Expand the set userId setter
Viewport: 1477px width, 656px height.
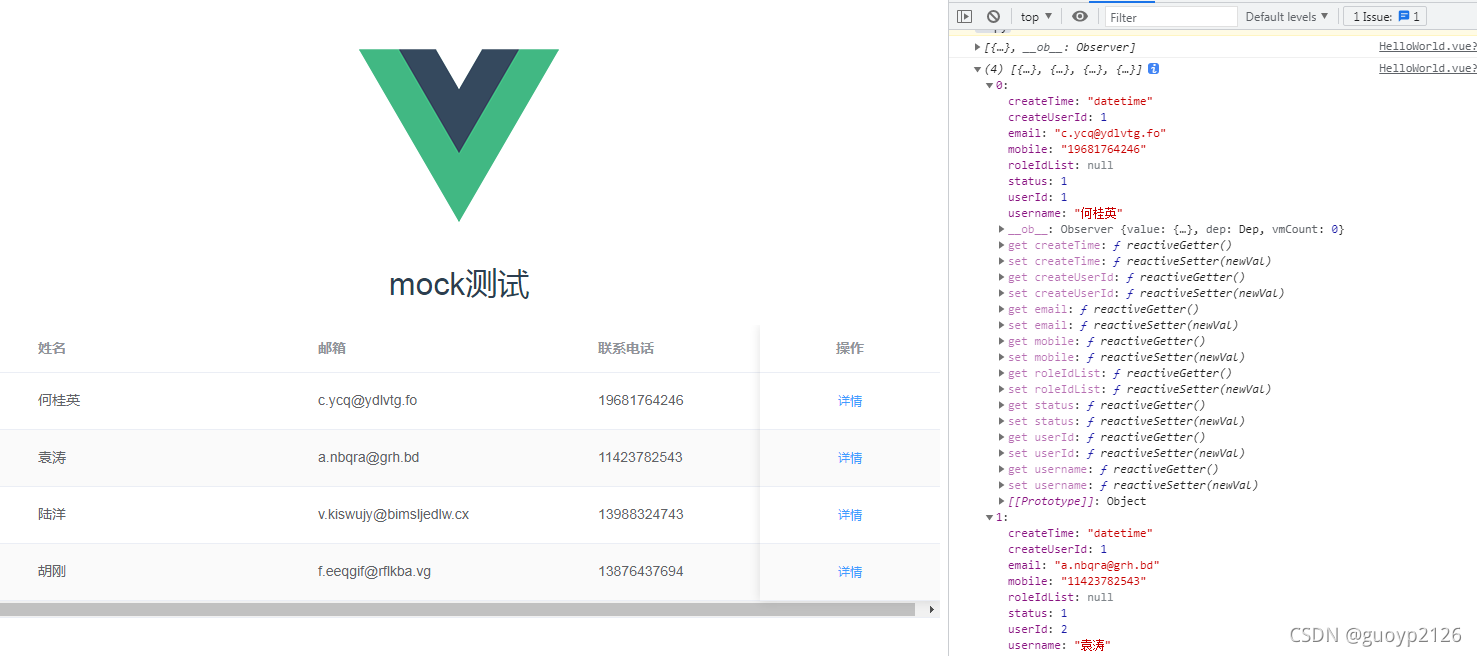pos(1002,453)
